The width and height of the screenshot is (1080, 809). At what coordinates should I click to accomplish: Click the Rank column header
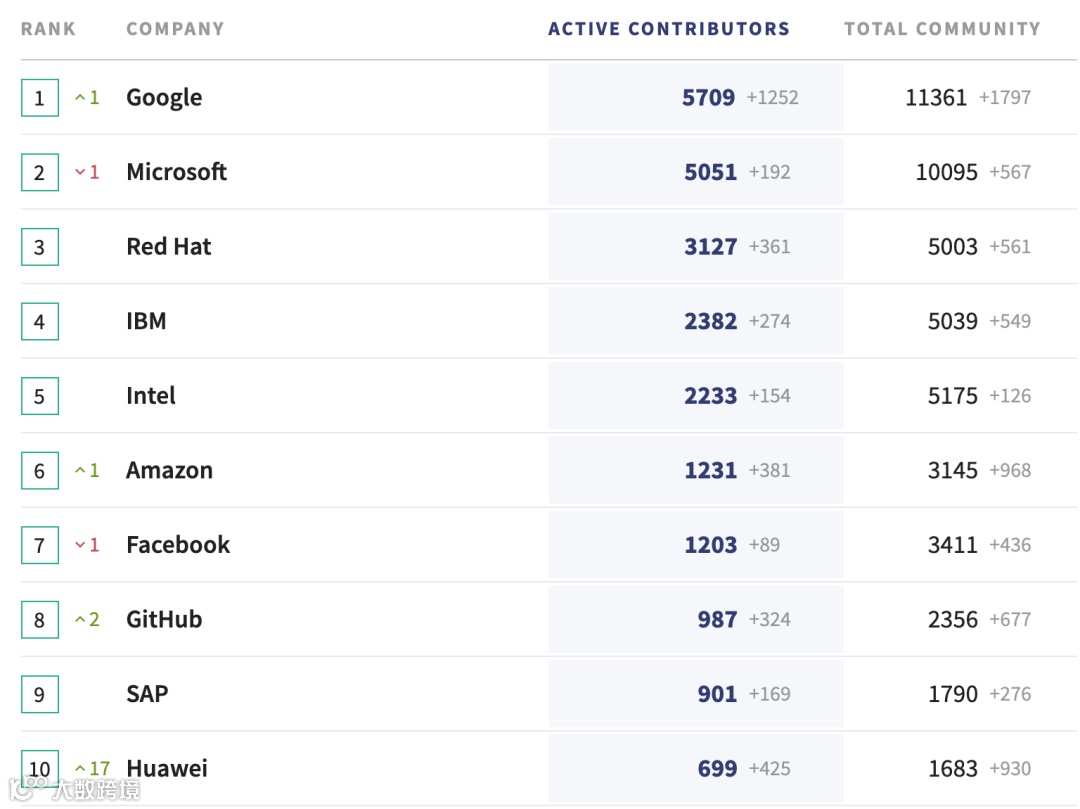tap(48, 29)
